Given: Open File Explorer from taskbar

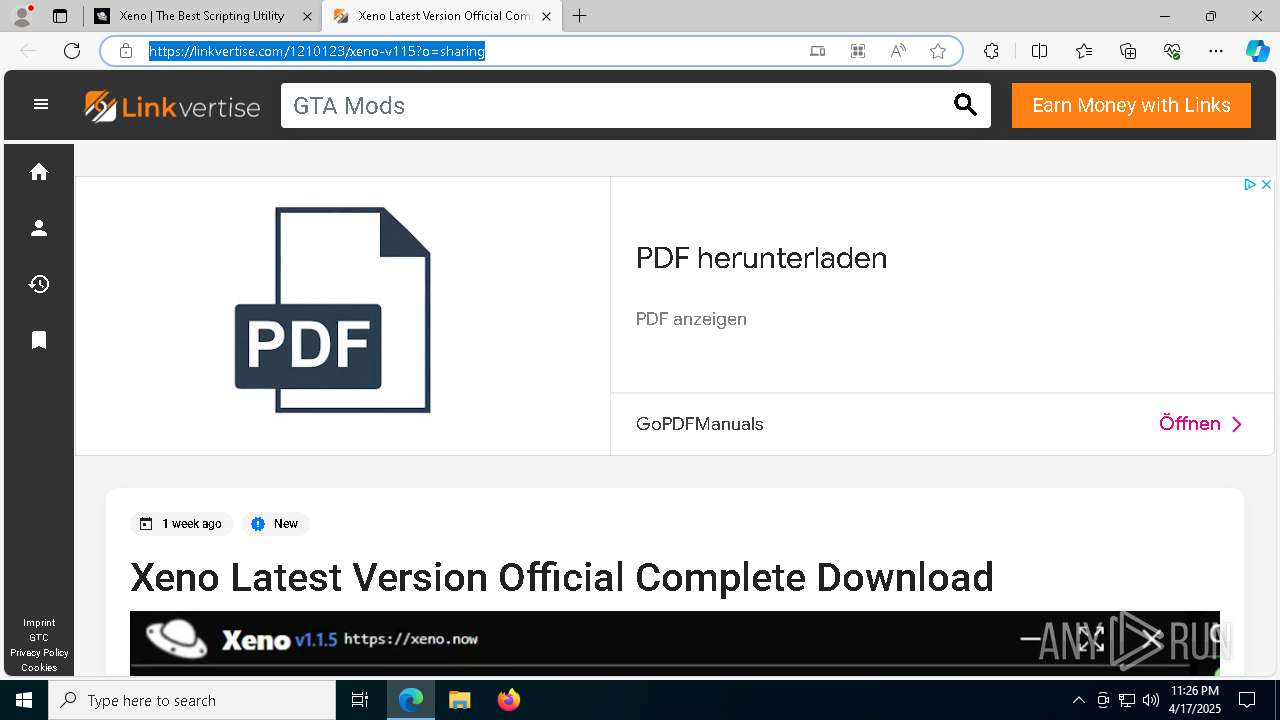Looking at the screenshot, I should 459,700.
